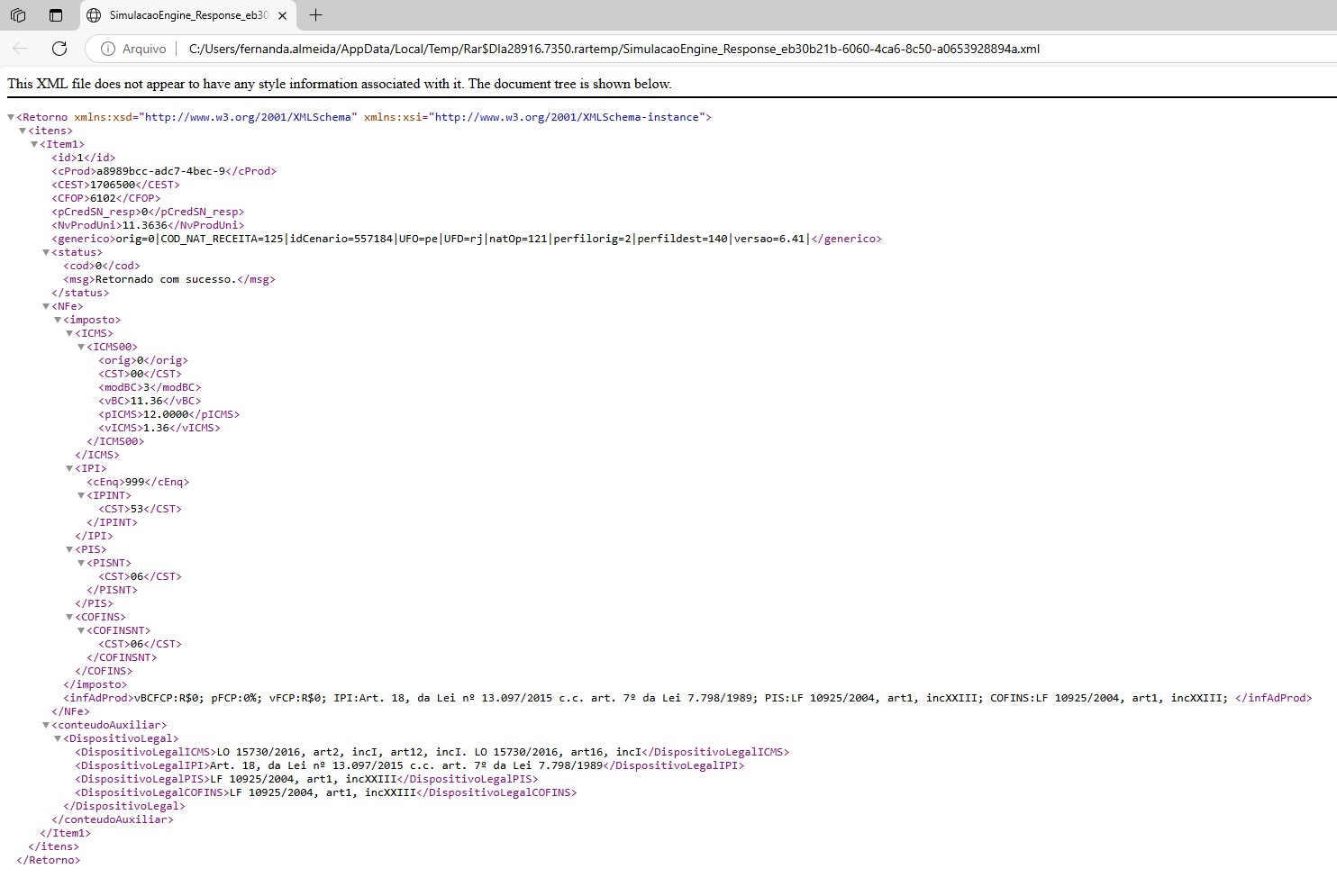Click the address bar file path
The width and height of the screenshot is (1337, 896).
614,49
